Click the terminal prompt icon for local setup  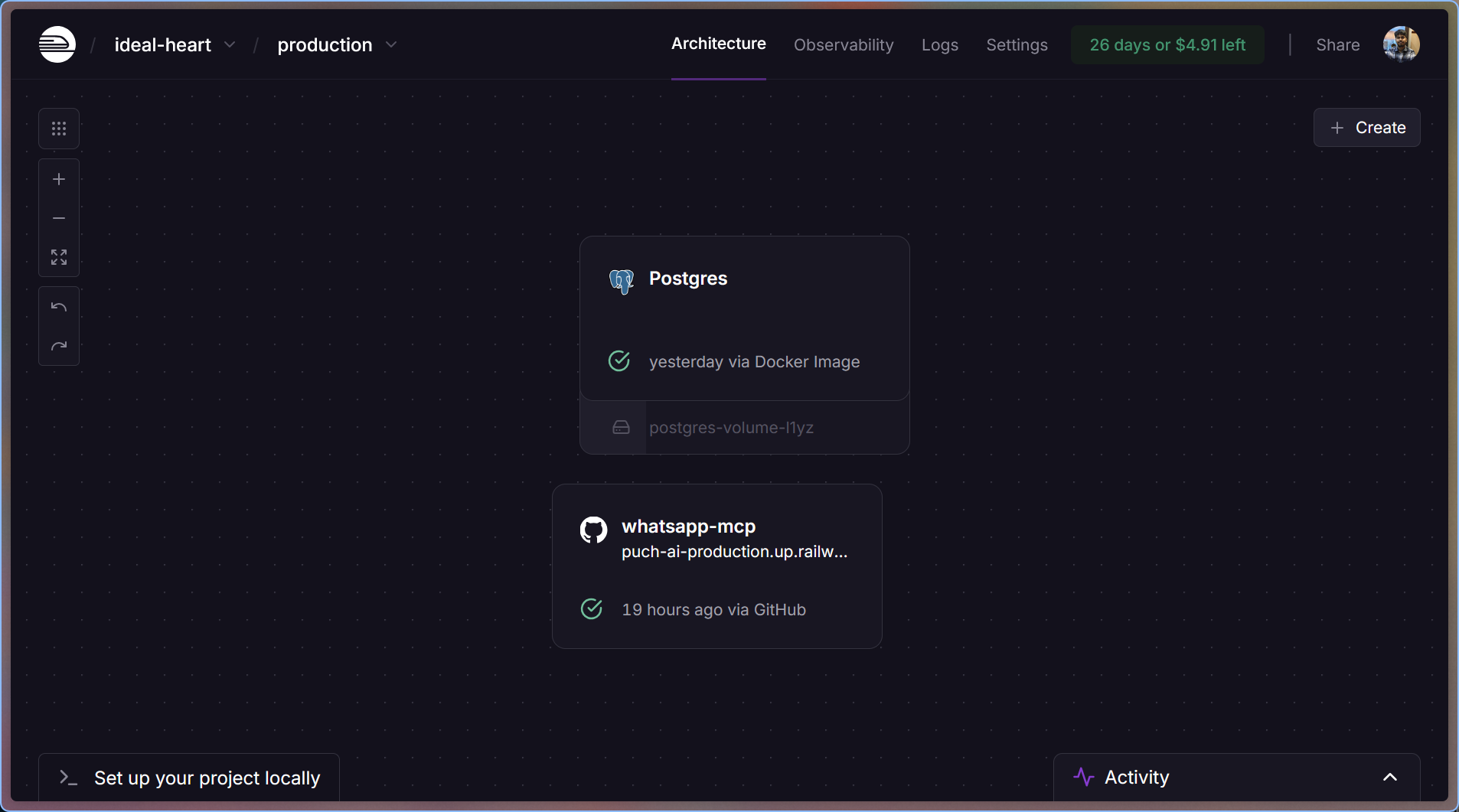click(x=68, y=778)
